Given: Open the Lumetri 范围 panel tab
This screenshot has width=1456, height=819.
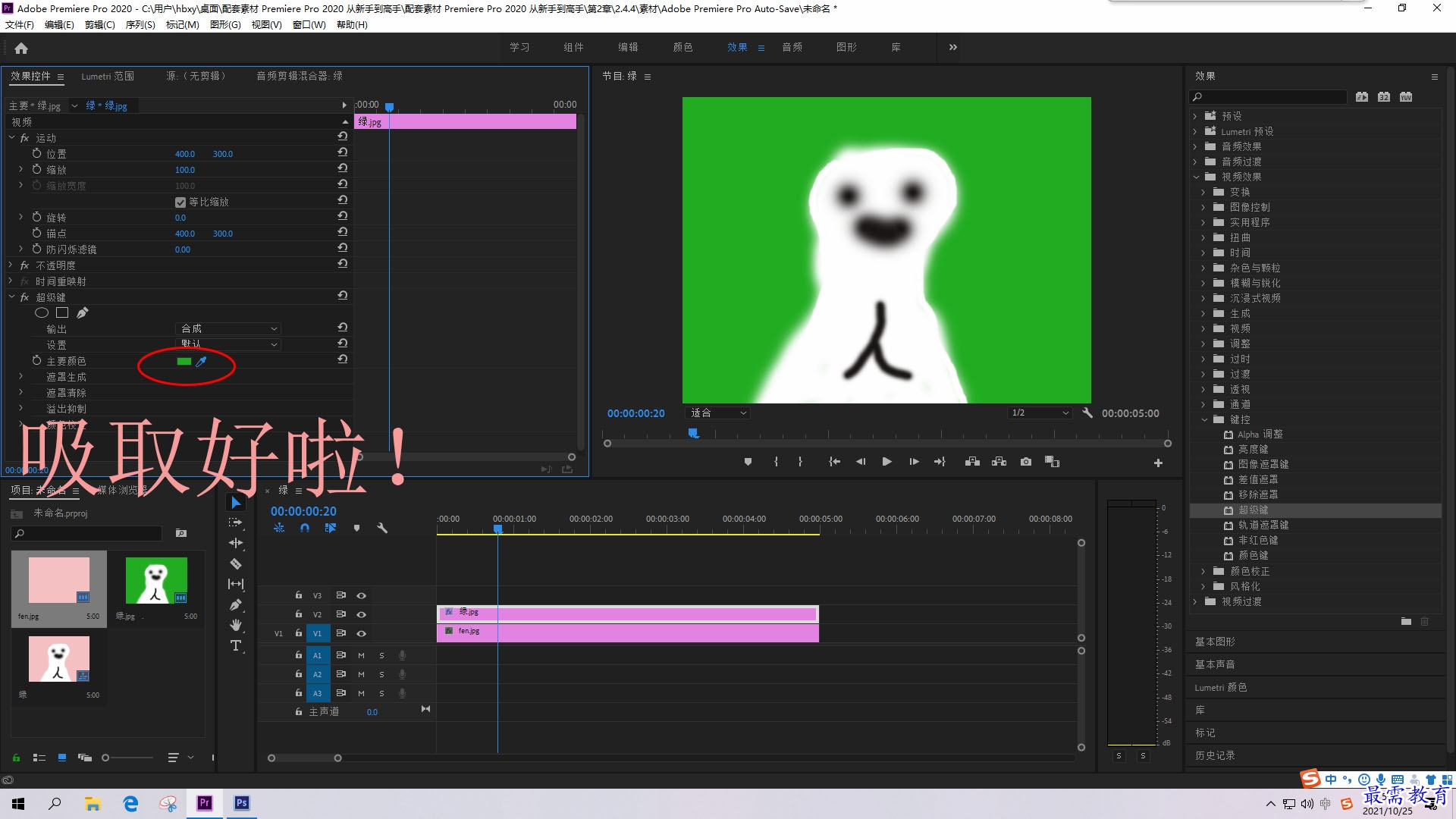Looking at the screenshot, I should point(108,76).
